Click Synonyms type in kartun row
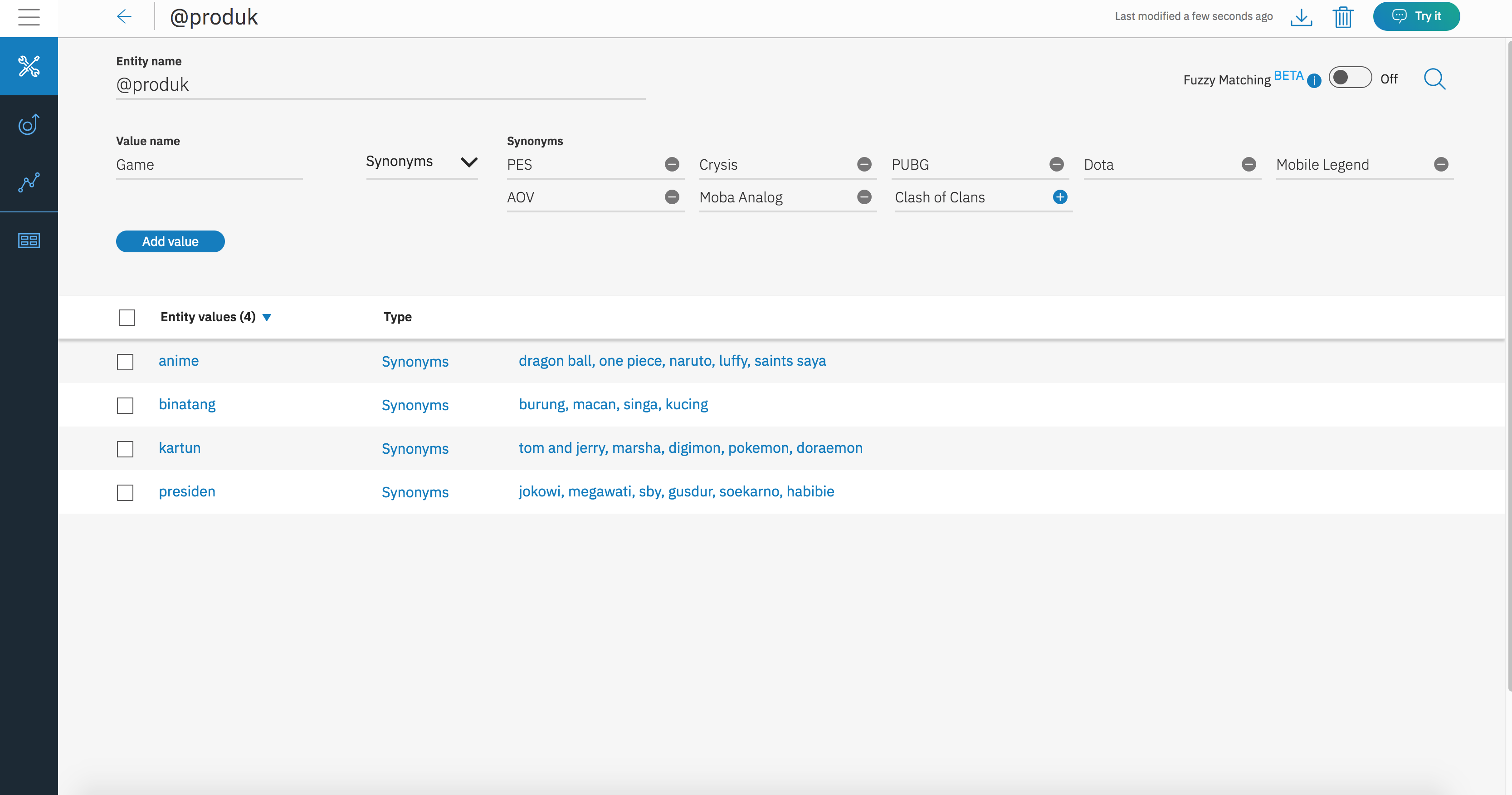The image size is (1512, 795). [415, 449]
